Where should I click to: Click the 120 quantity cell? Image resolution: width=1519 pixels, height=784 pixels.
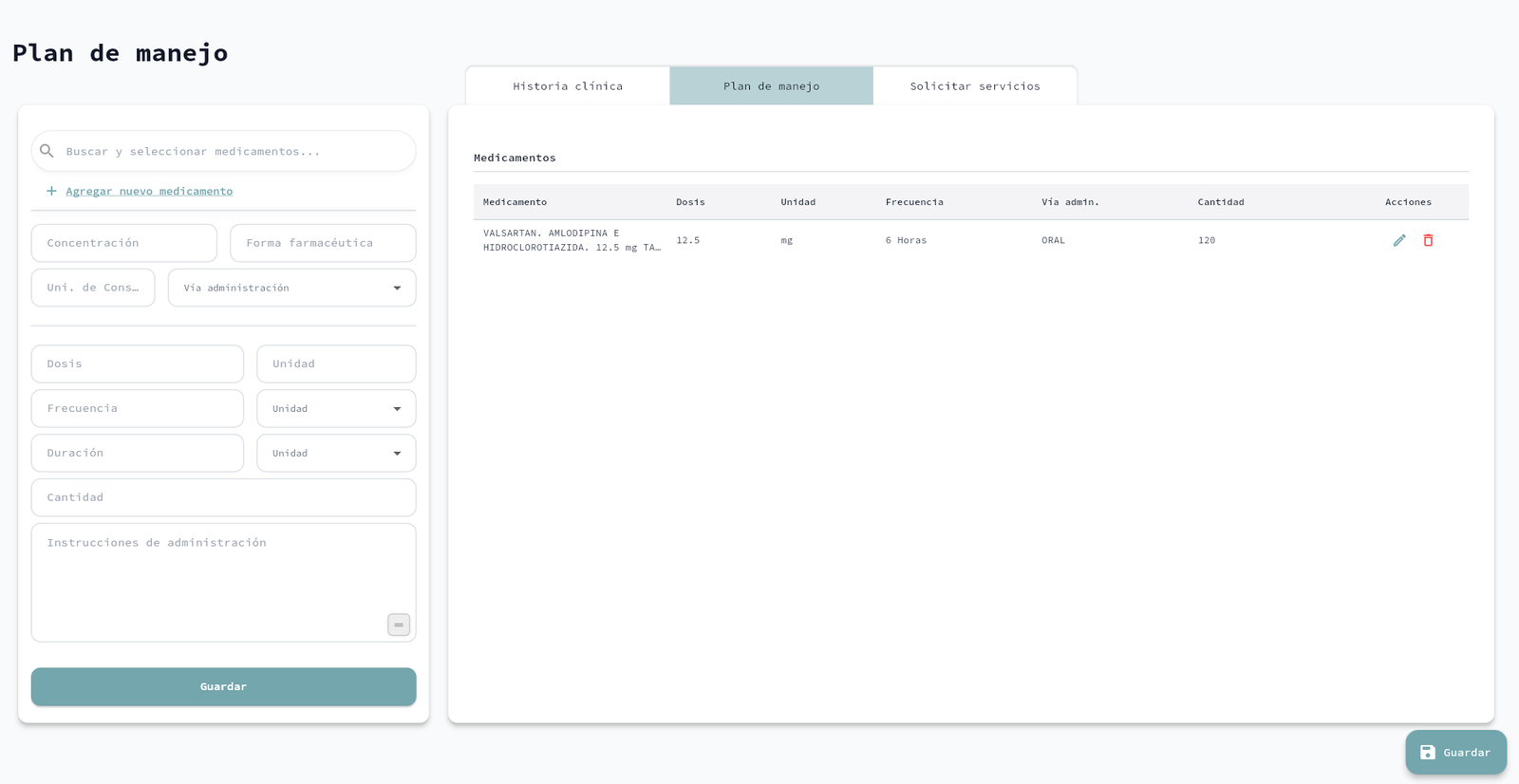(1207, 240)
